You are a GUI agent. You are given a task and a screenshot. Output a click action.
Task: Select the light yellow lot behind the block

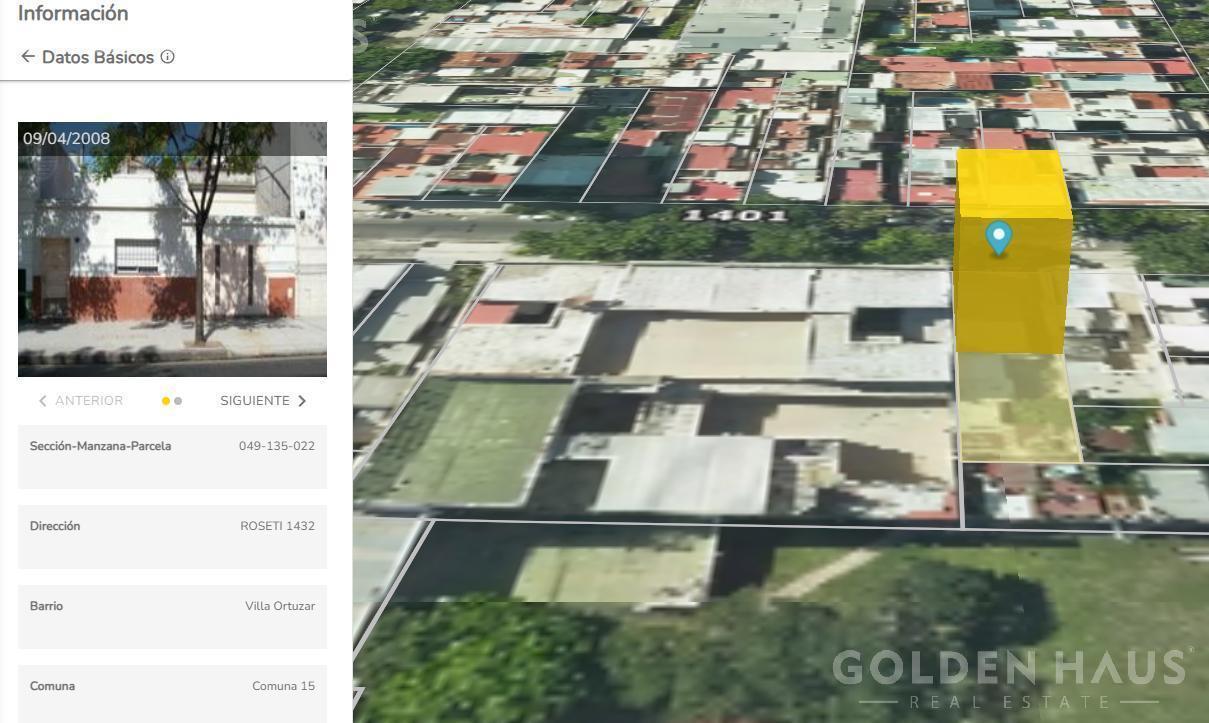pyautogui.click(x=1019, y=407)
